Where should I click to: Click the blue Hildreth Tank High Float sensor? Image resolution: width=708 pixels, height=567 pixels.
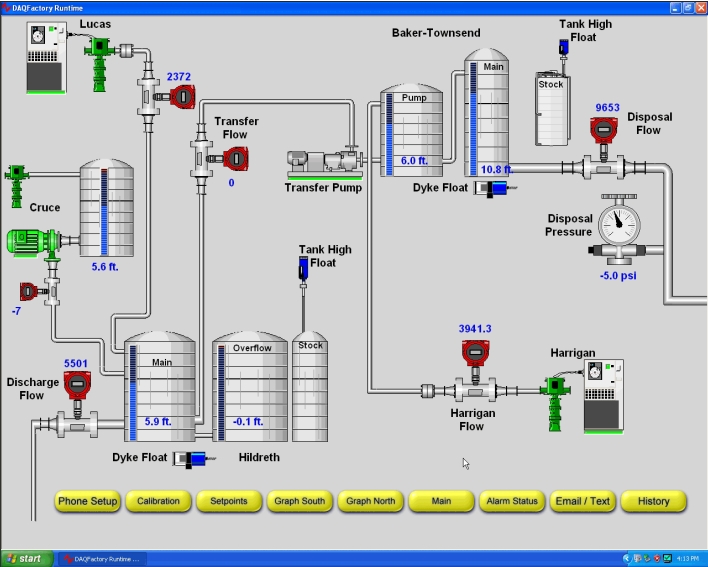click(x=303, y=268)
